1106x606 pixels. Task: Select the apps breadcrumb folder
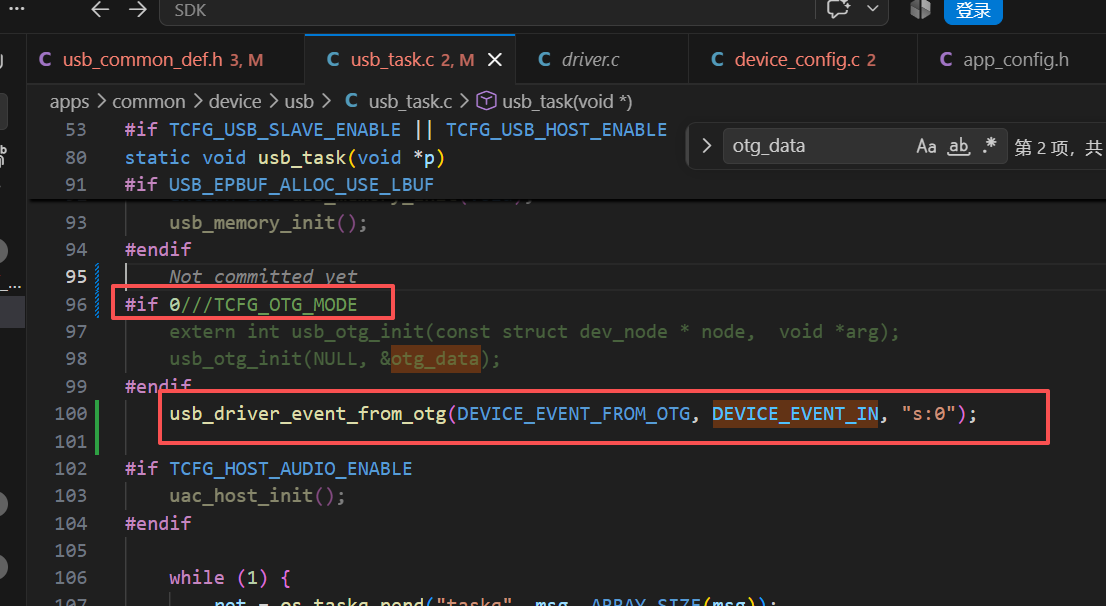pyautogui.click(x=69, y=102)
